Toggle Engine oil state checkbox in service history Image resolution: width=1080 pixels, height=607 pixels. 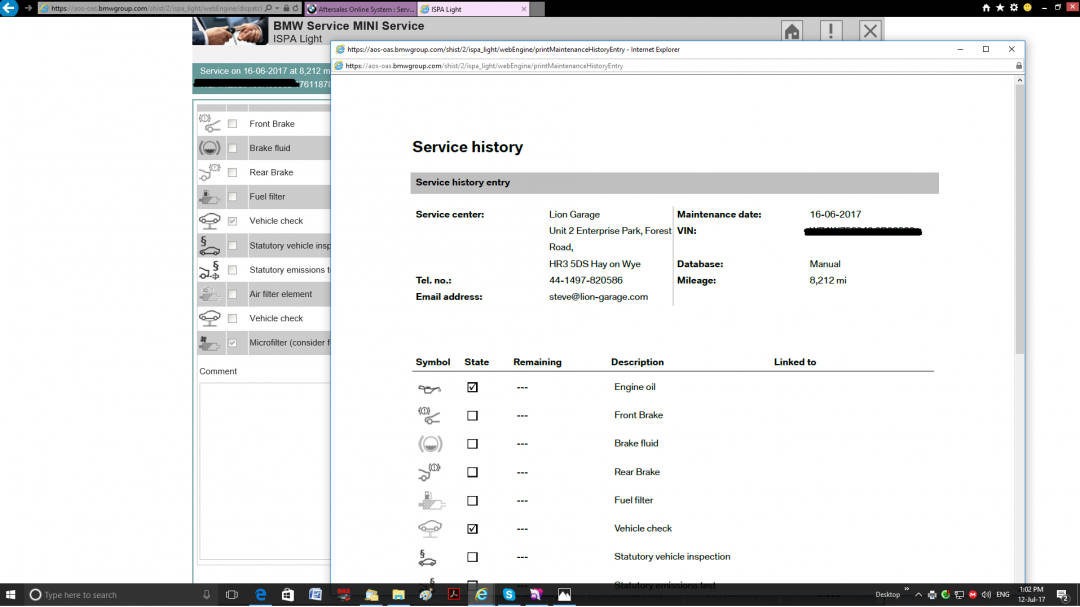click(x=472, y=388)
